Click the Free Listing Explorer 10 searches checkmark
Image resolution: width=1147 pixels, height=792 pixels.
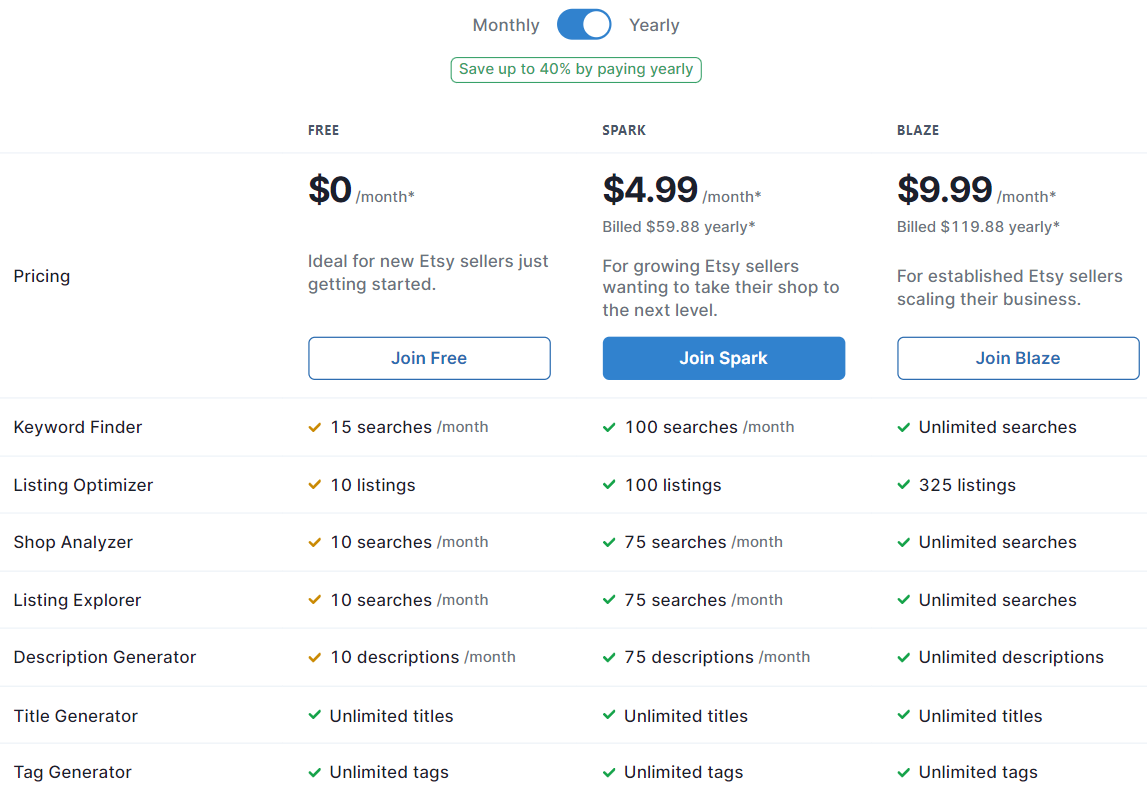click(315, 600)
